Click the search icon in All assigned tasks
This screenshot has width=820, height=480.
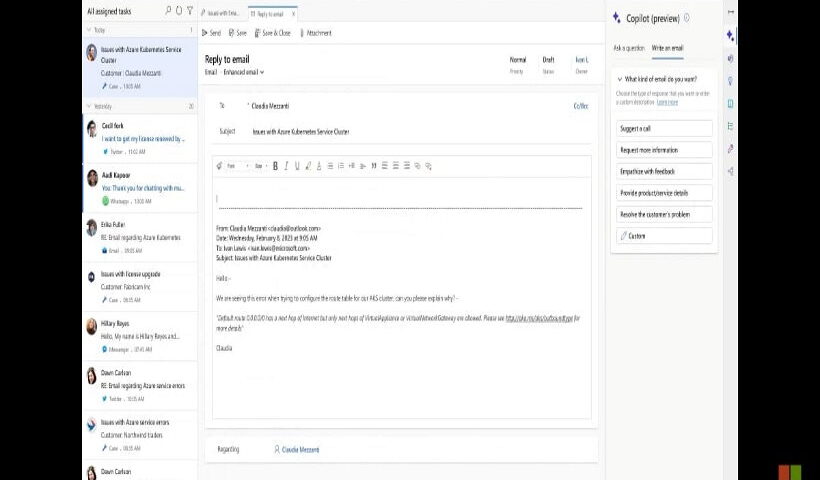point(168,10)
